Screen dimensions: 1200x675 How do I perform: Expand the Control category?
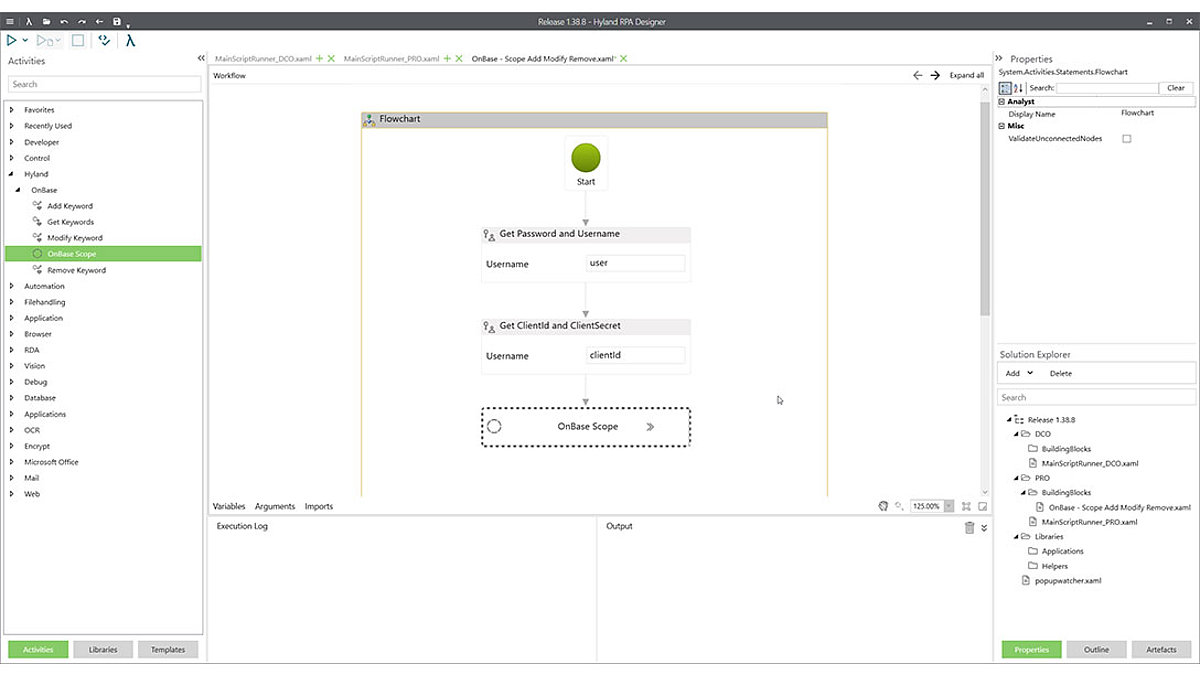pyautogui.click(x=12, y=158)
